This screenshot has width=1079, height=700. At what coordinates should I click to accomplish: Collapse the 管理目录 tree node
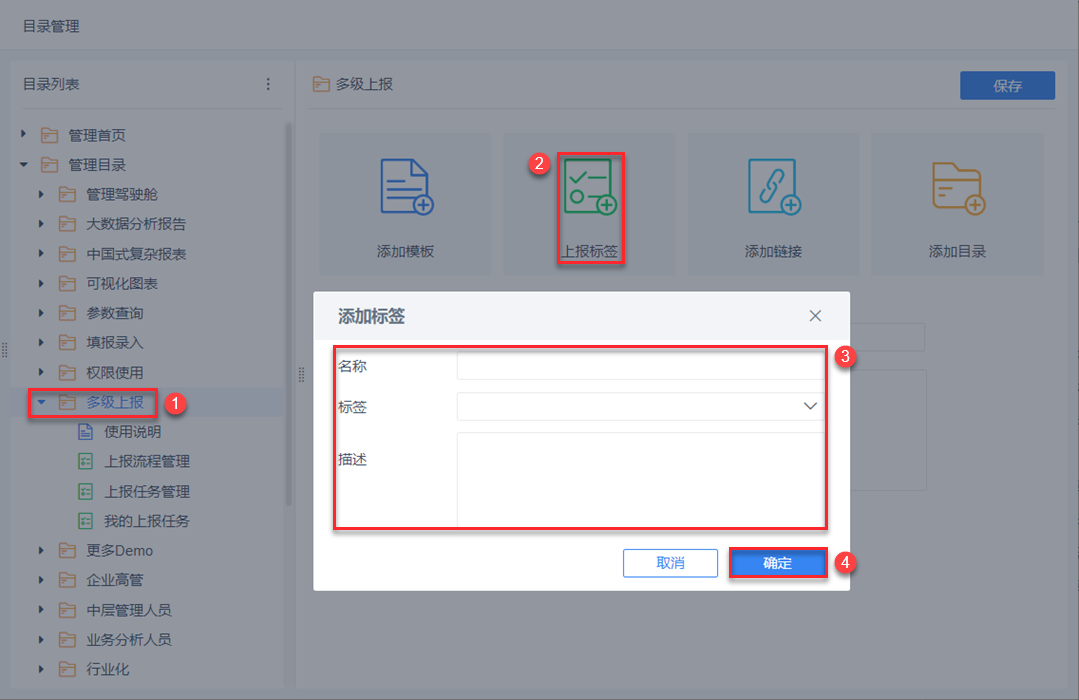[x=24, y=165]
